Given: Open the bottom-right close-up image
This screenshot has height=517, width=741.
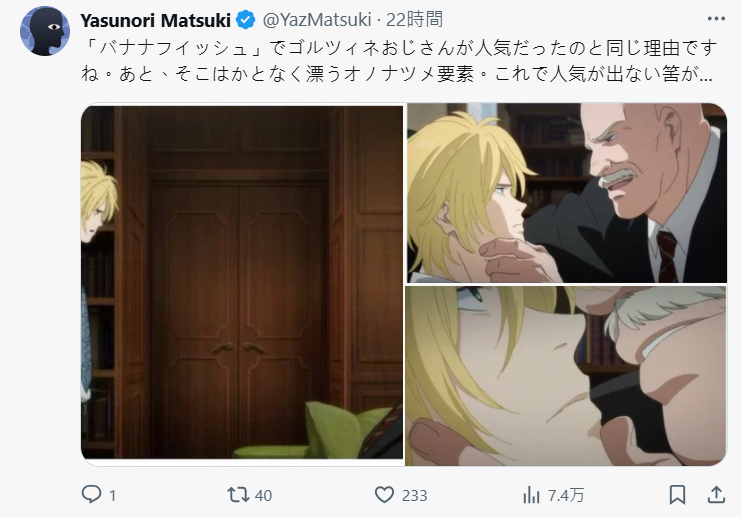Looking at the screenshot, I should (x=566, y=376).
